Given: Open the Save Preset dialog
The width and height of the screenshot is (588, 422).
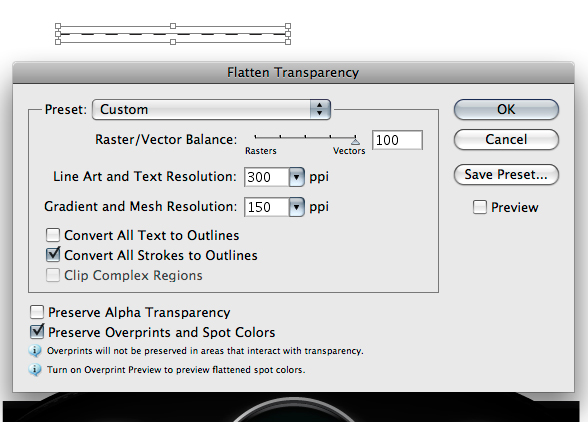Looking at the screenshot, I should tap(506, 174).
